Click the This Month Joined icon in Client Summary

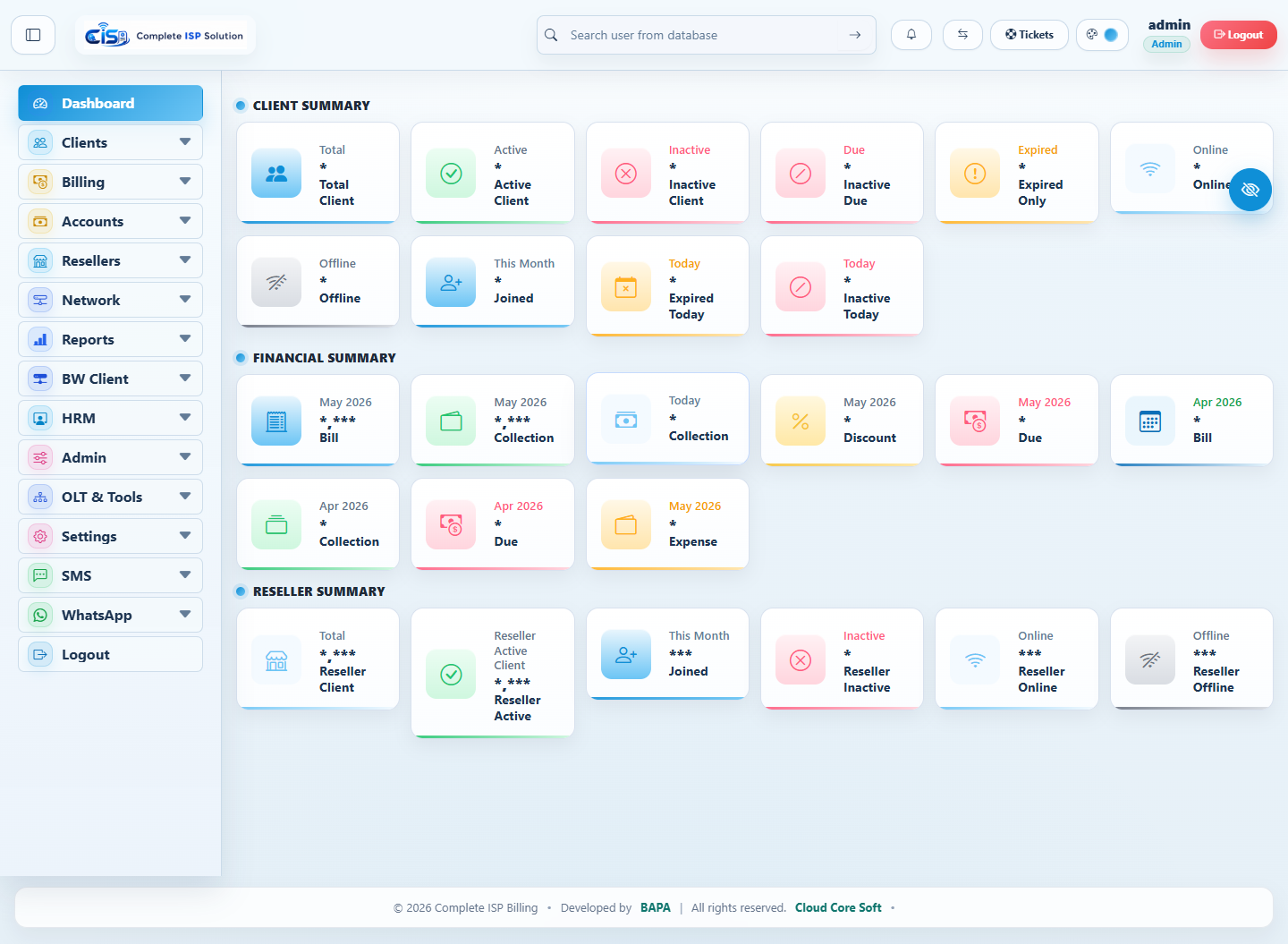click(451, 282)
